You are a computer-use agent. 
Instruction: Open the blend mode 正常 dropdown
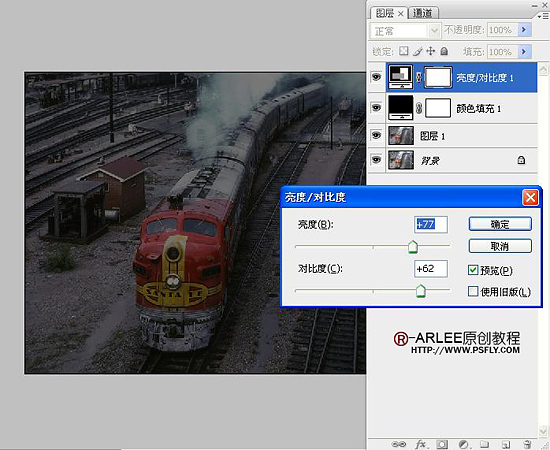[405, 31]
